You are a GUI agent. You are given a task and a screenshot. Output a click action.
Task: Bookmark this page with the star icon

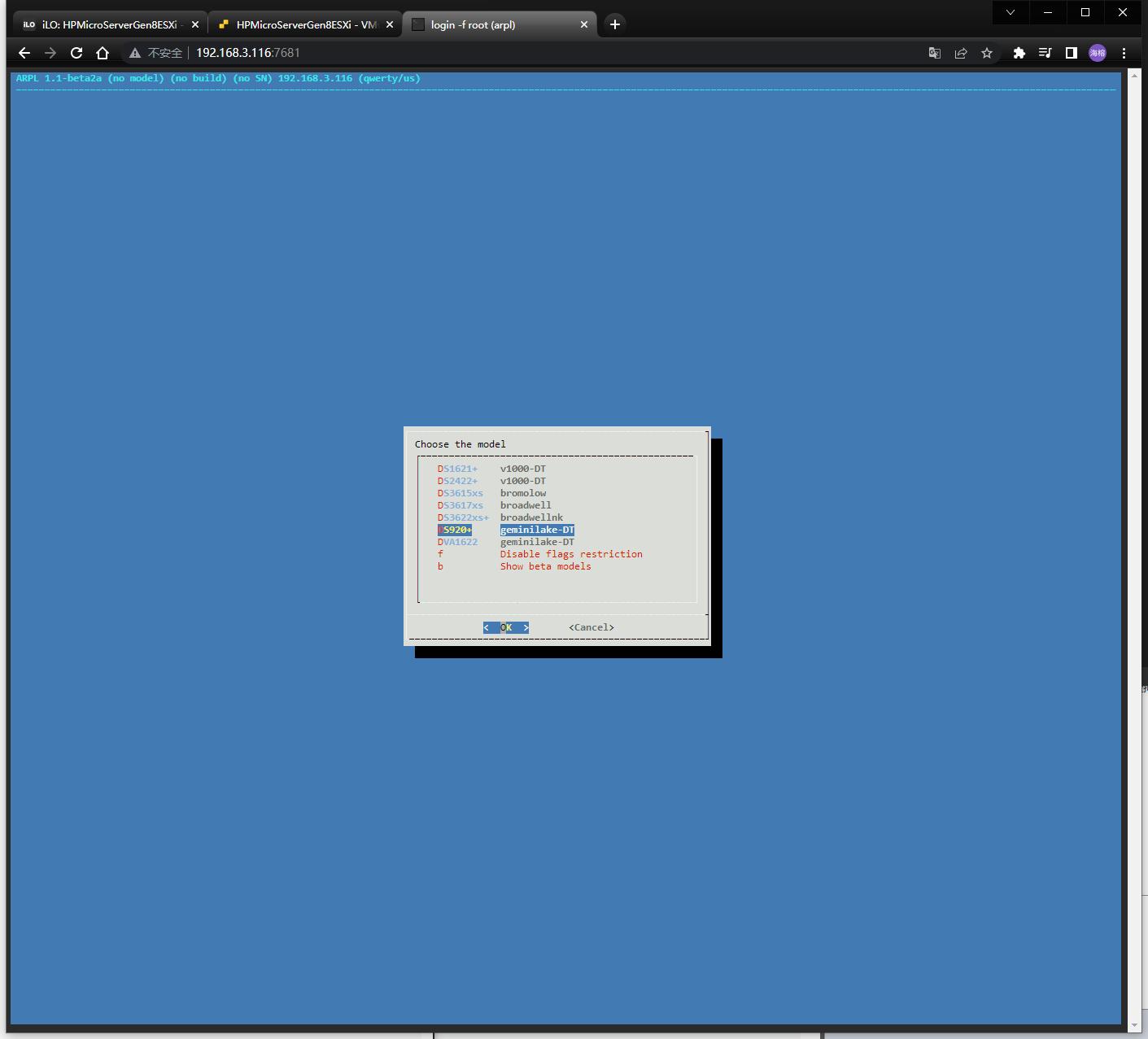pos(987,53)
